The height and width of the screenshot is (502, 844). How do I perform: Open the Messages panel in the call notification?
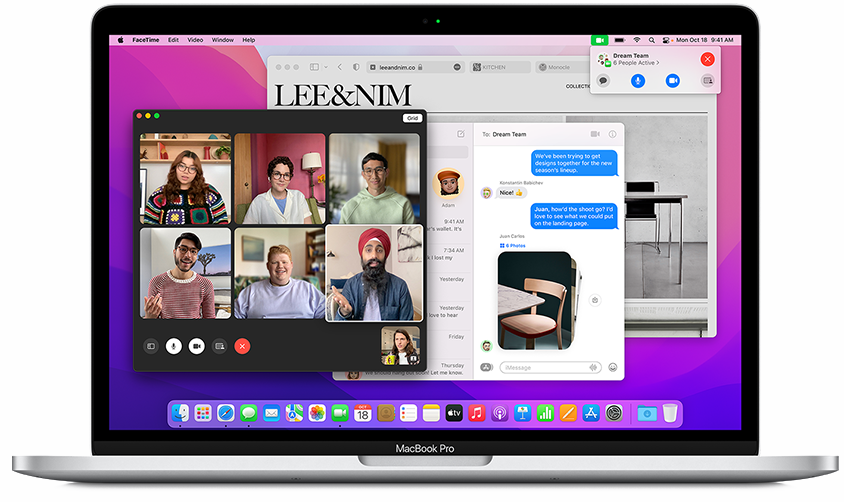point(603,80)
